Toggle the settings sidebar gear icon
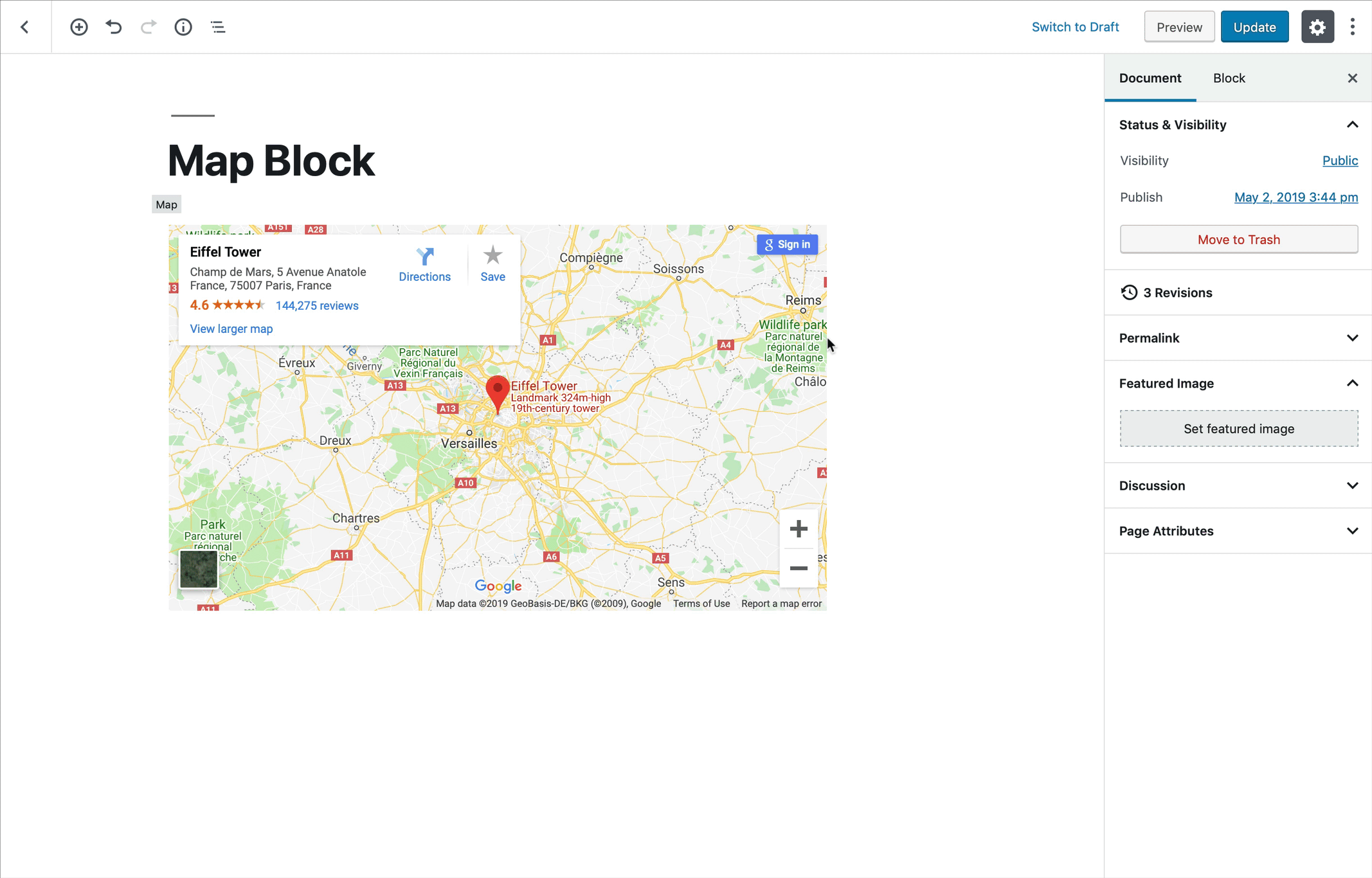Image resolution: width=1372 pixels, height=878 pixels. [1317, 27]
